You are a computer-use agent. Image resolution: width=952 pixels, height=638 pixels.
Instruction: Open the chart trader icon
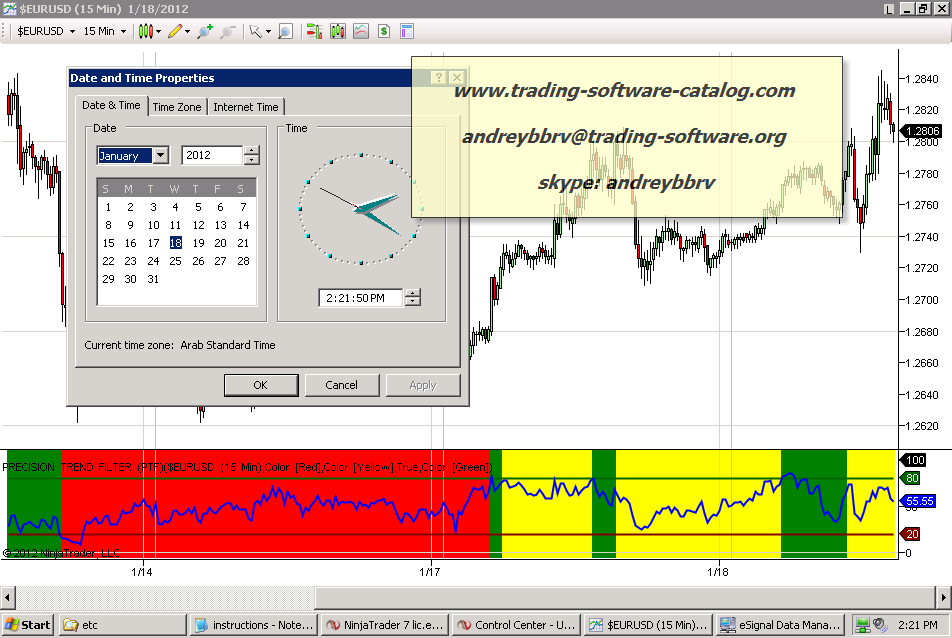click(314, 31)
